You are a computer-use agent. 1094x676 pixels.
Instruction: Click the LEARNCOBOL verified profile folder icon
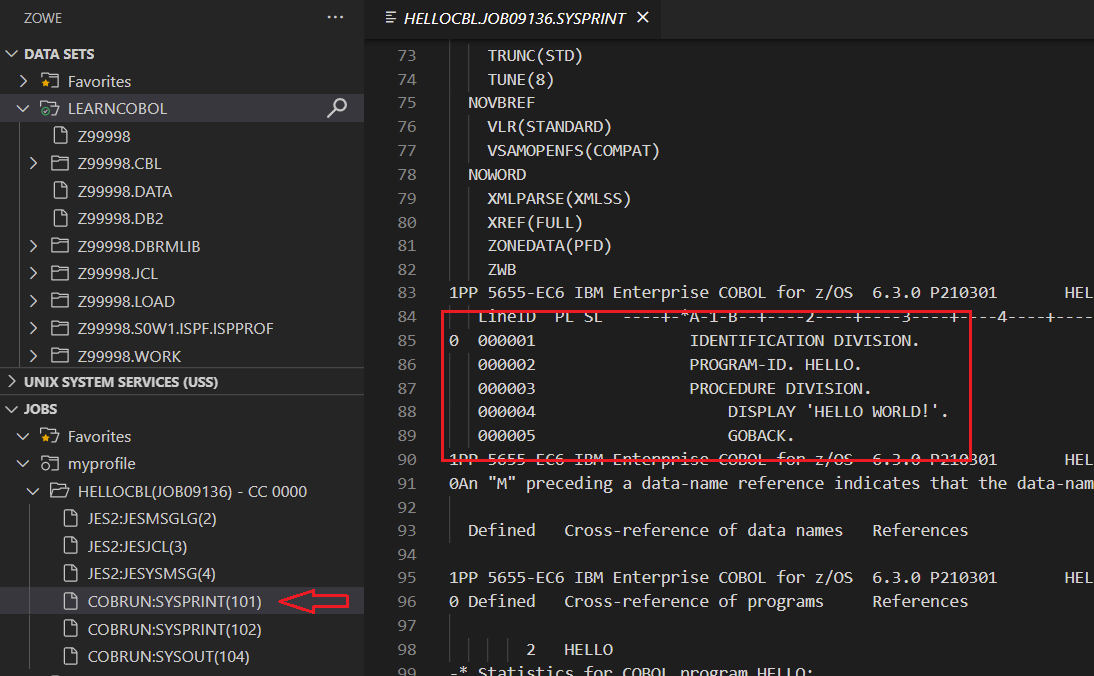coord(50,108)
